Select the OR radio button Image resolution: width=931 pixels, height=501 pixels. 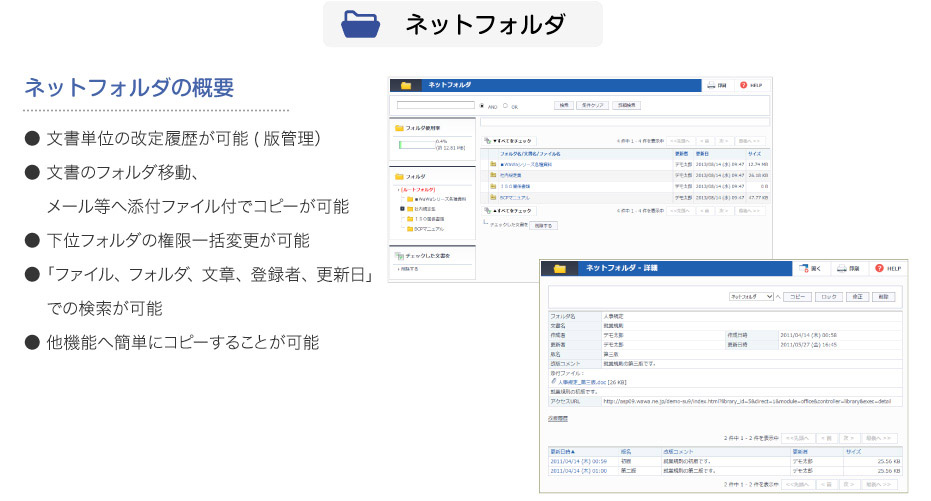point(505,105)
